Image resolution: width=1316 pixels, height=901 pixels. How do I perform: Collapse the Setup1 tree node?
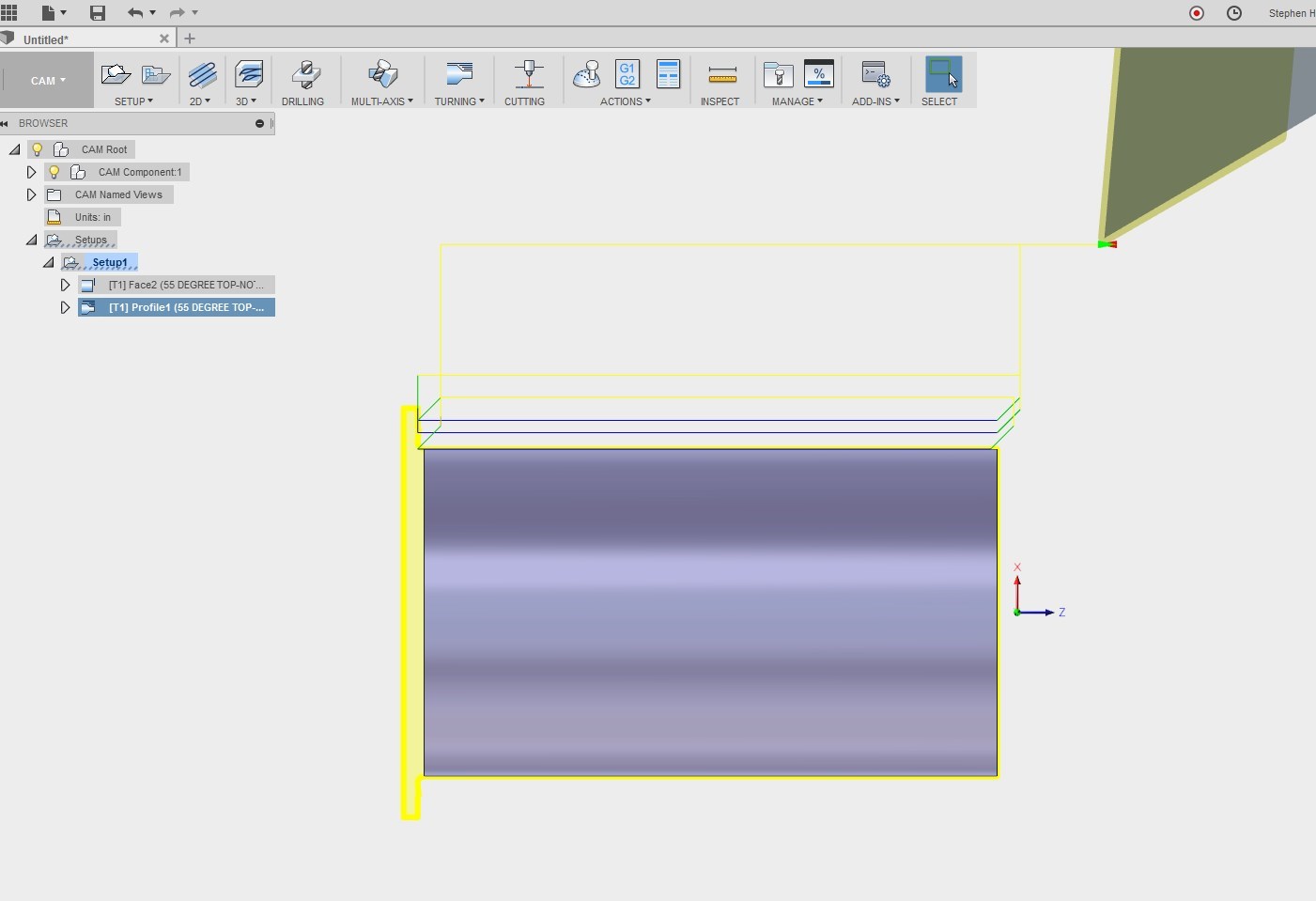click(x=48, y=262)
